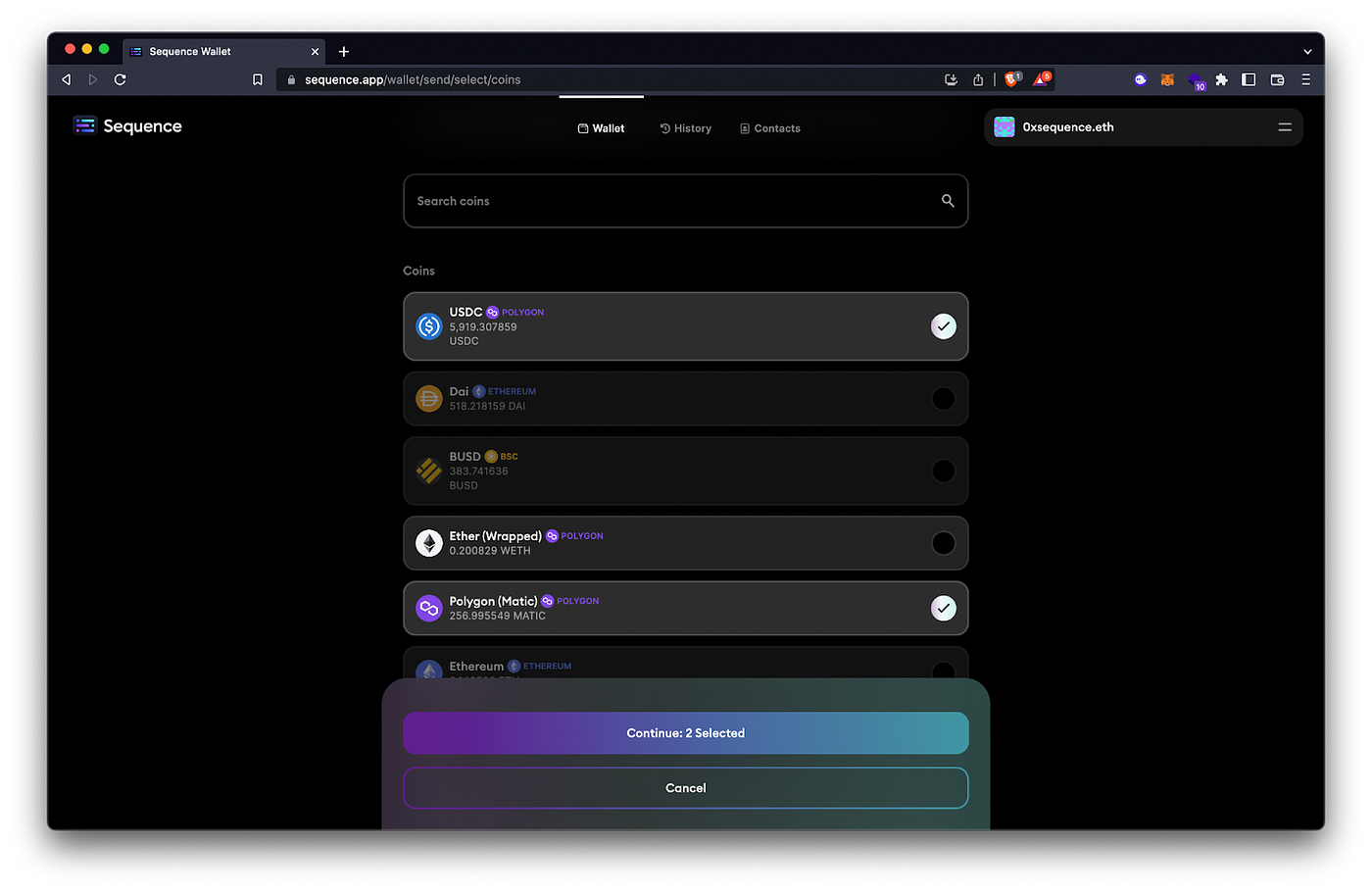This screenshot has width=1372, height=893.
Task: Click the 256.995549 MATIC balance
Action: coord(498,616)
